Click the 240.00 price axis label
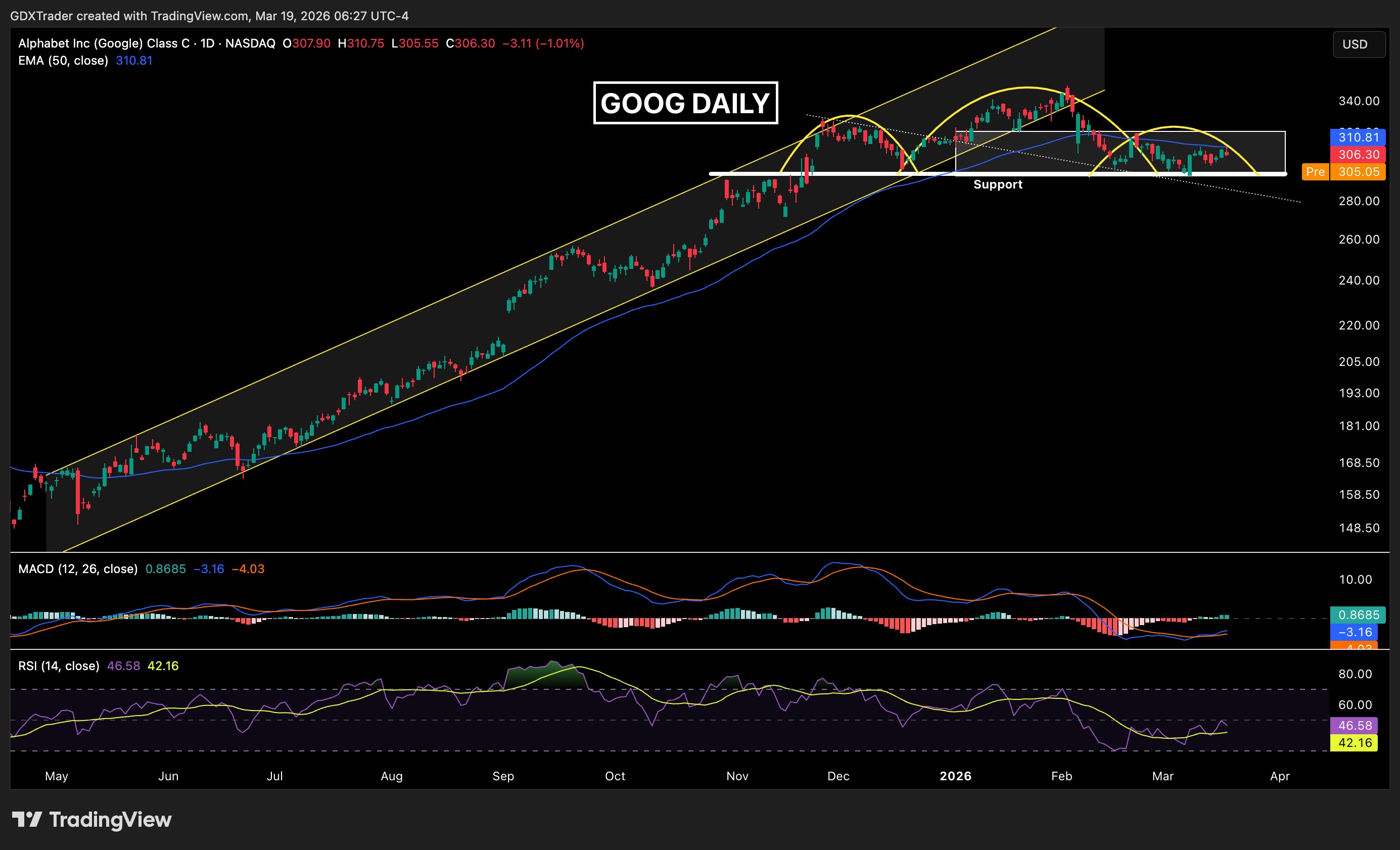 tap(1359, 280)
